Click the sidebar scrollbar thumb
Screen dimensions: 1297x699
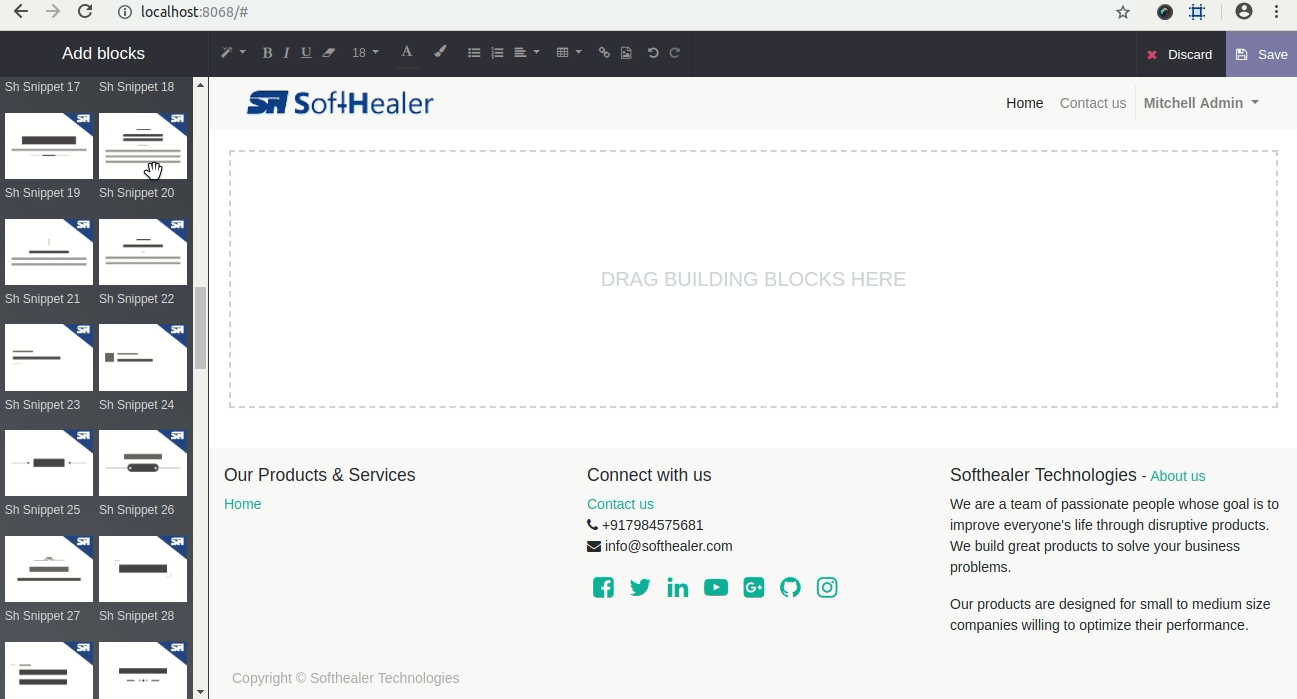pos(201,328)
